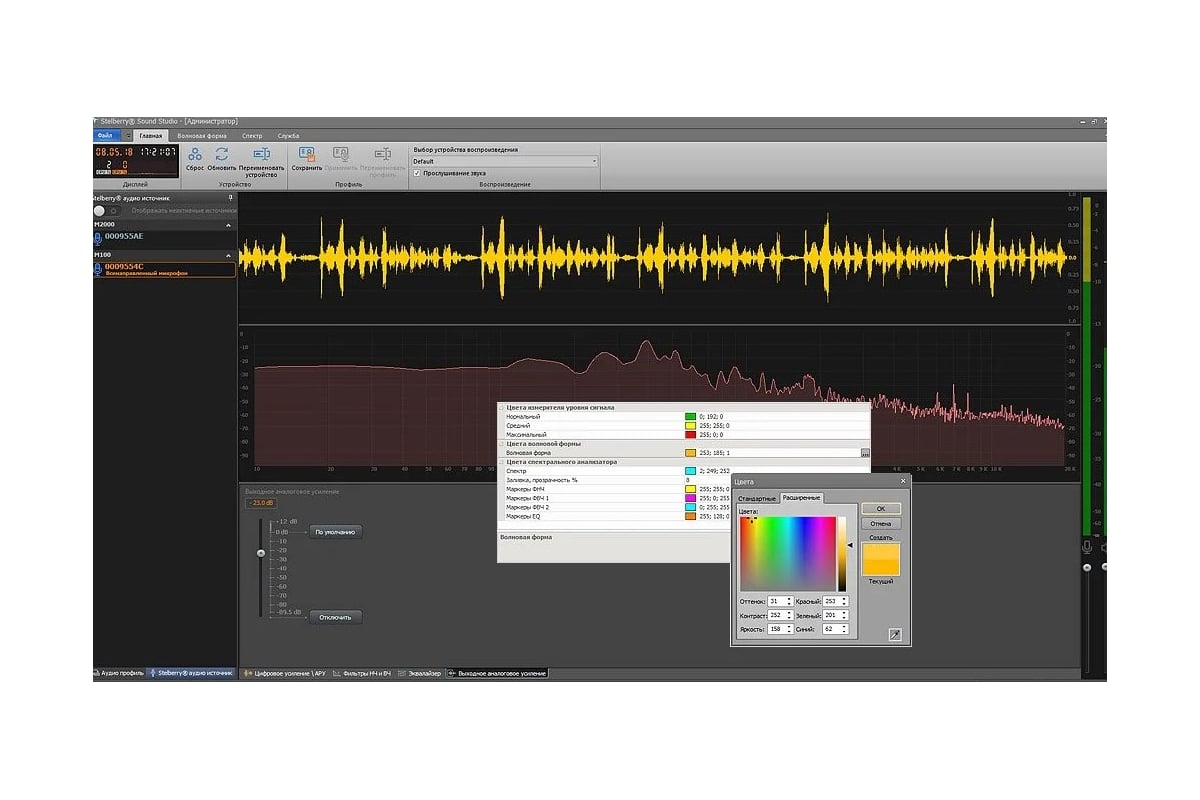Click the Красный value spinner arrows

[844, 601]
